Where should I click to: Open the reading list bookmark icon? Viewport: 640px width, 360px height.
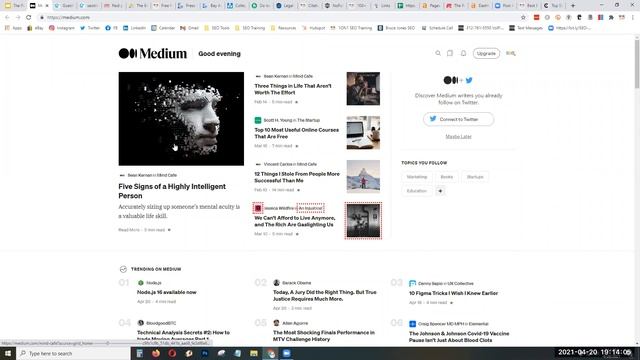tap(450, 53)
